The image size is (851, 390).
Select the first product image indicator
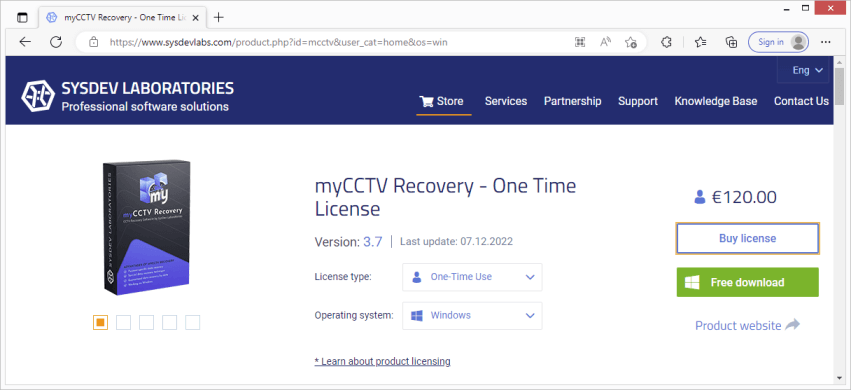pyautogui.click(x=100, y=322)
